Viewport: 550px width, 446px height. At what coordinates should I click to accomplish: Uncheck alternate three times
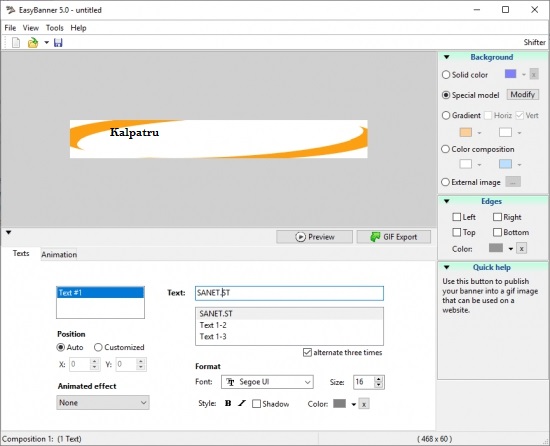(x=307, y=352)
